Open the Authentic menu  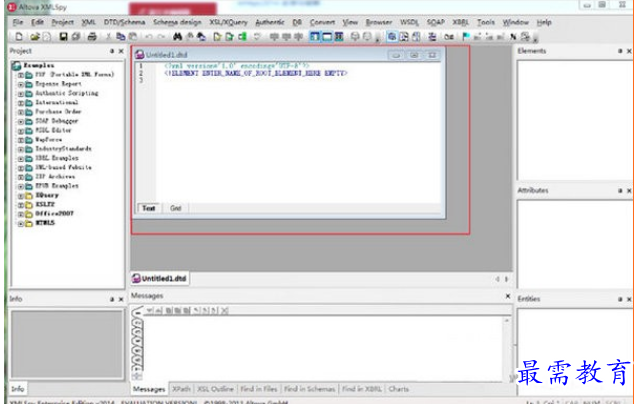[x=270, y=22]
